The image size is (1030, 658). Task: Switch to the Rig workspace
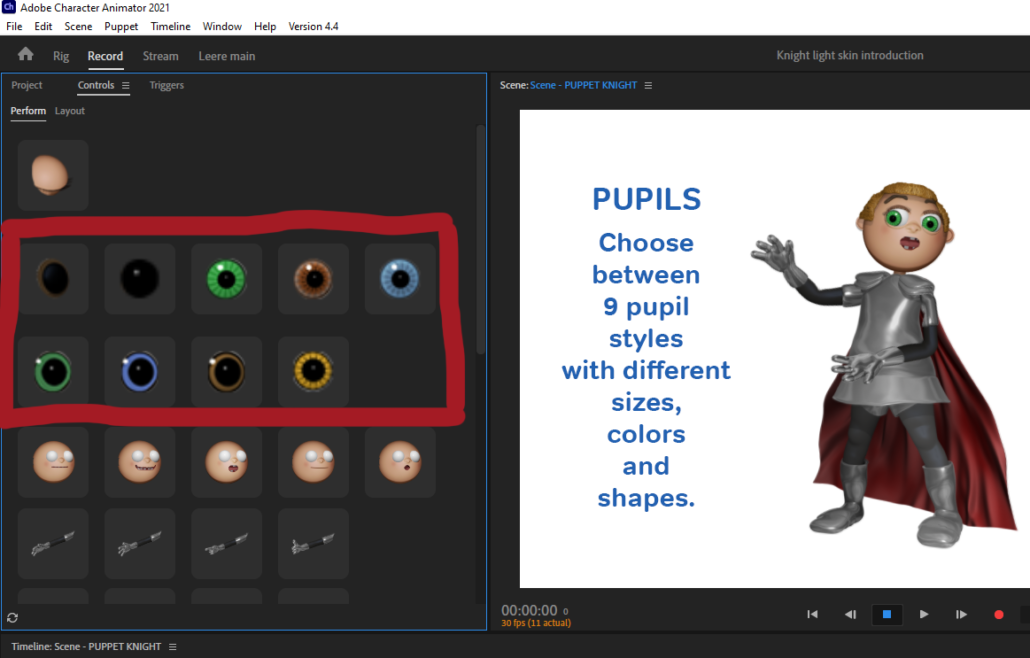click(x=61, y=56)
